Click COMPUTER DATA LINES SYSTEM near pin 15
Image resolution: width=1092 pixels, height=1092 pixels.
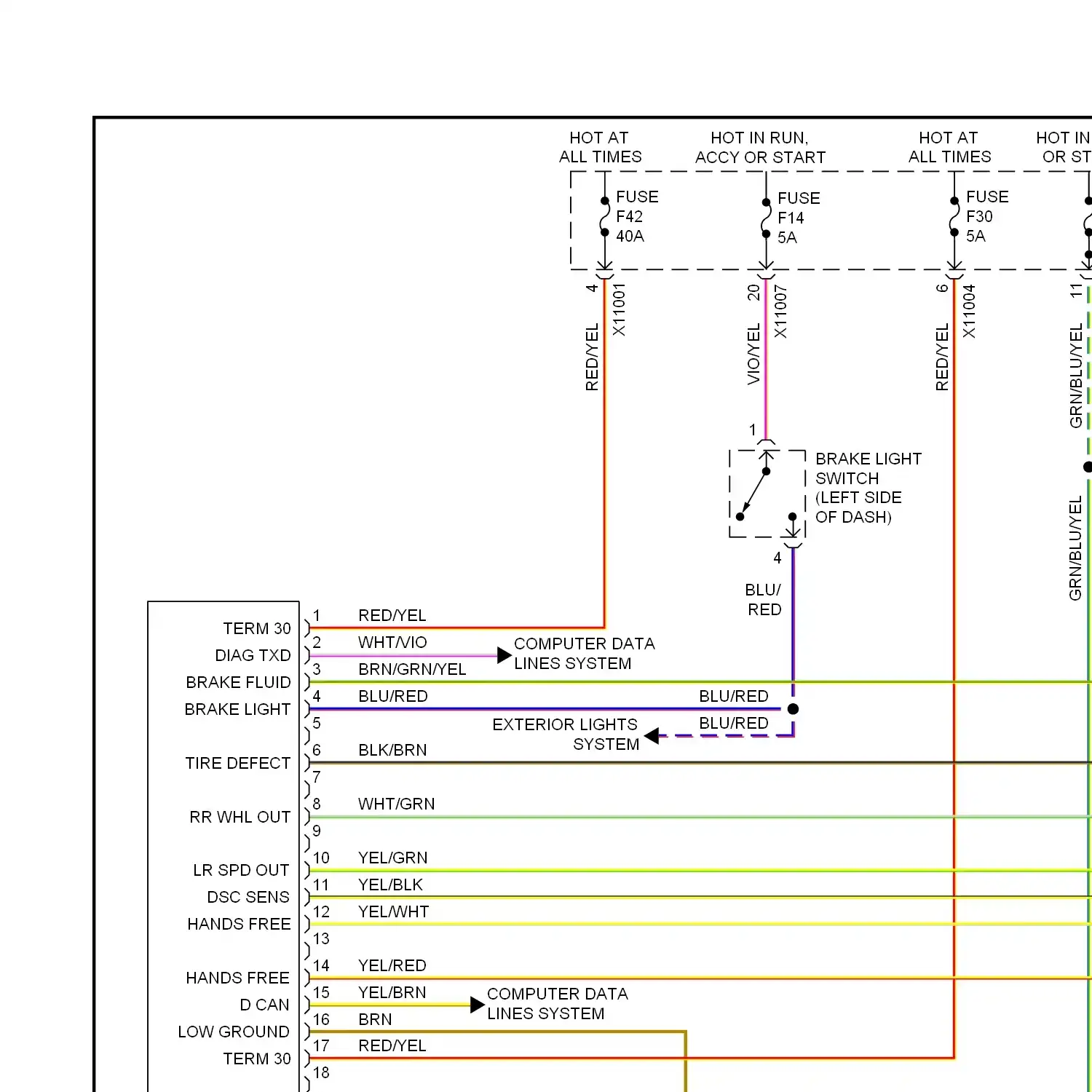click(x=558, y=1004)
